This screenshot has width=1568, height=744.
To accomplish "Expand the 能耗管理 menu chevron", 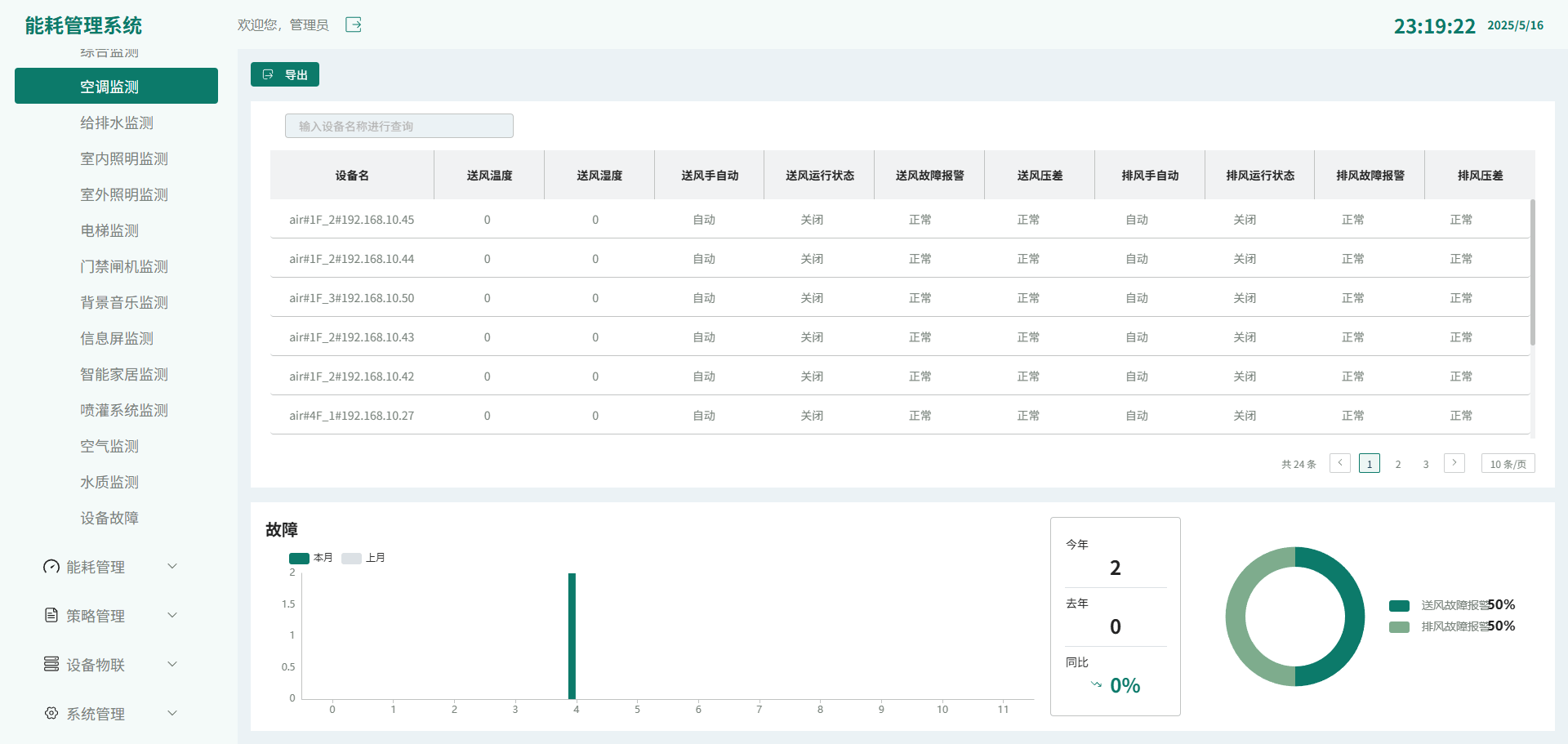I will click(x=172, y=566).
